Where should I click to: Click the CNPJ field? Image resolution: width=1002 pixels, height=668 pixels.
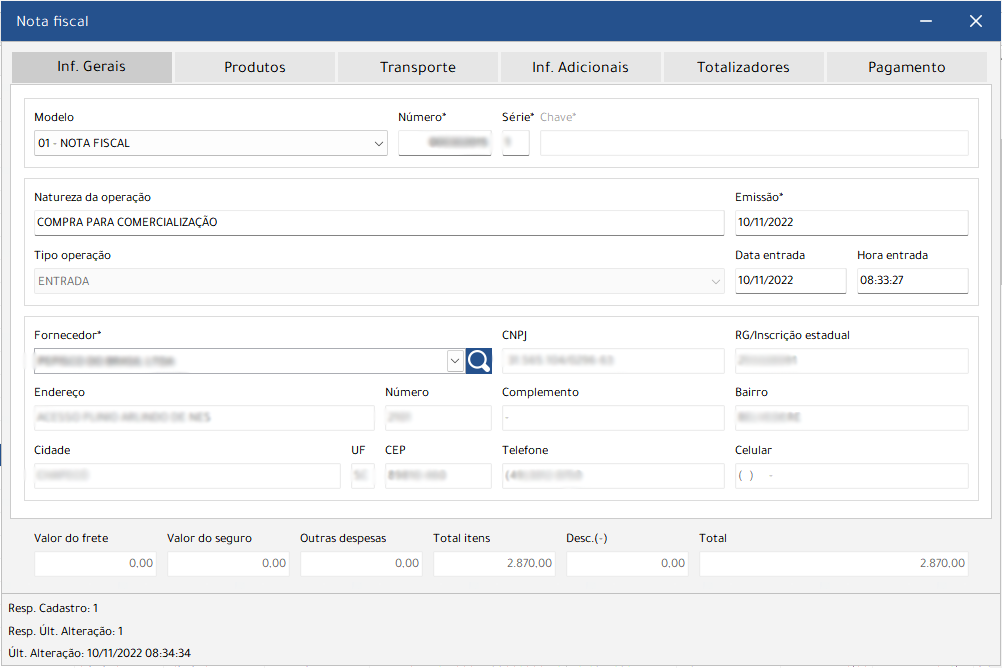[x=613, y=361]
